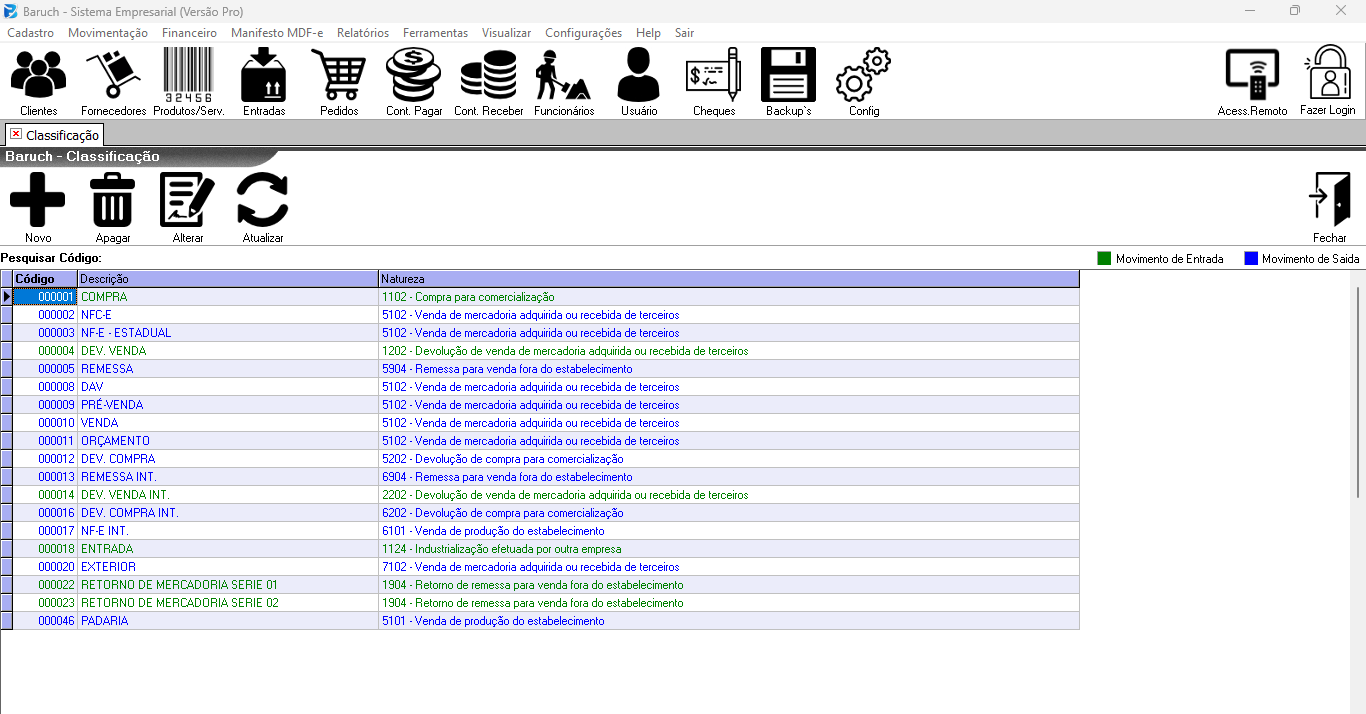Click the green Movimento de Entrada swatch
The image size is (1366, 714).
(1105, 258)
